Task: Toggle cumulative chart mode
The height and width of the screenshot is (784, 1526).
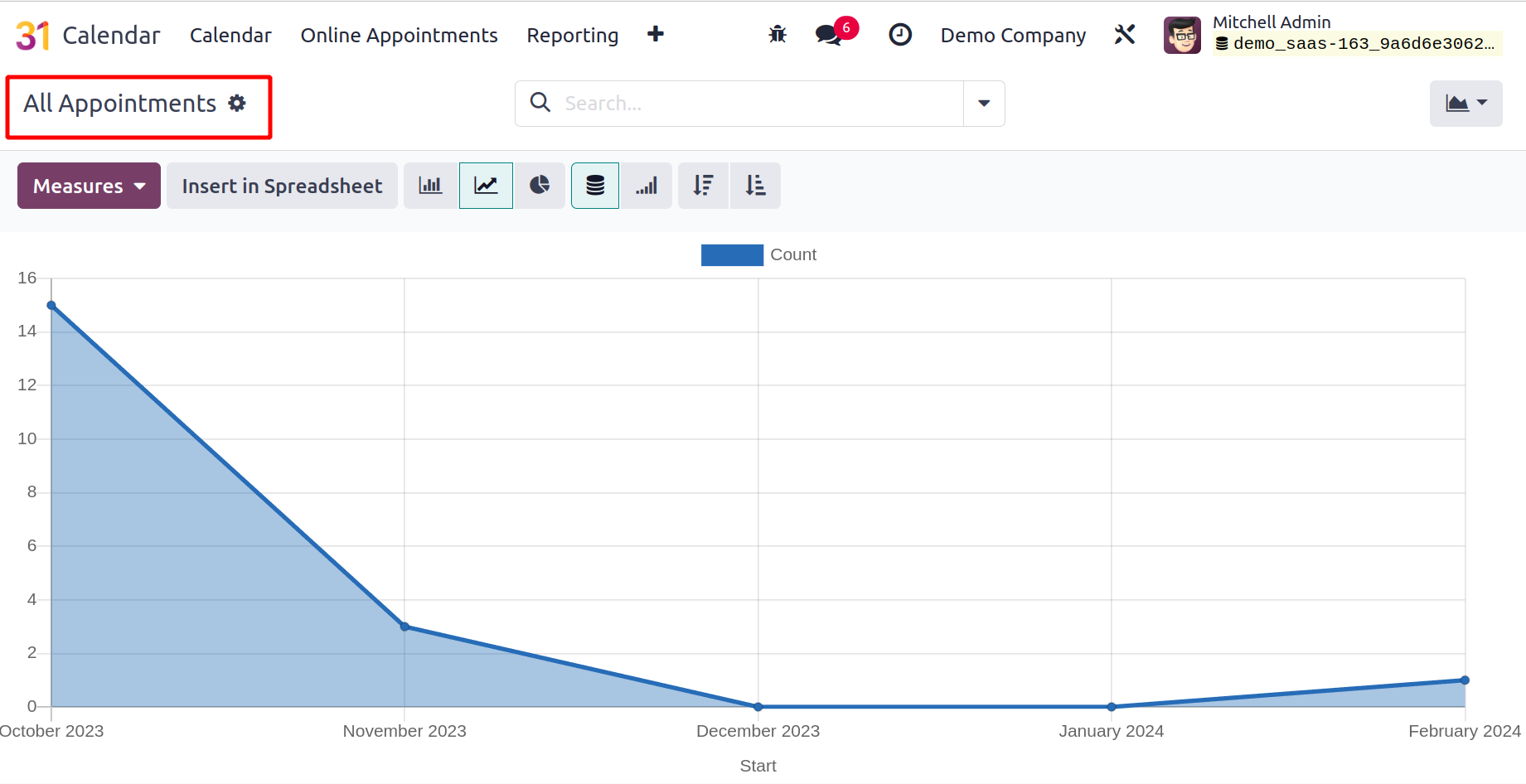Action: click(647, 186)
